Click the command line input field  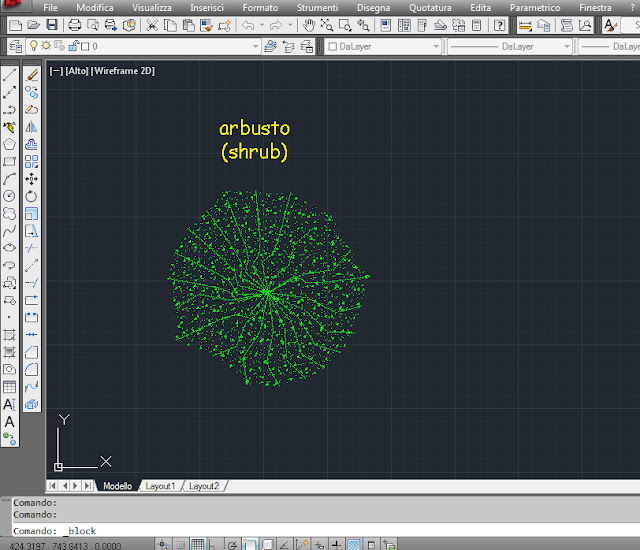(325, 531)
